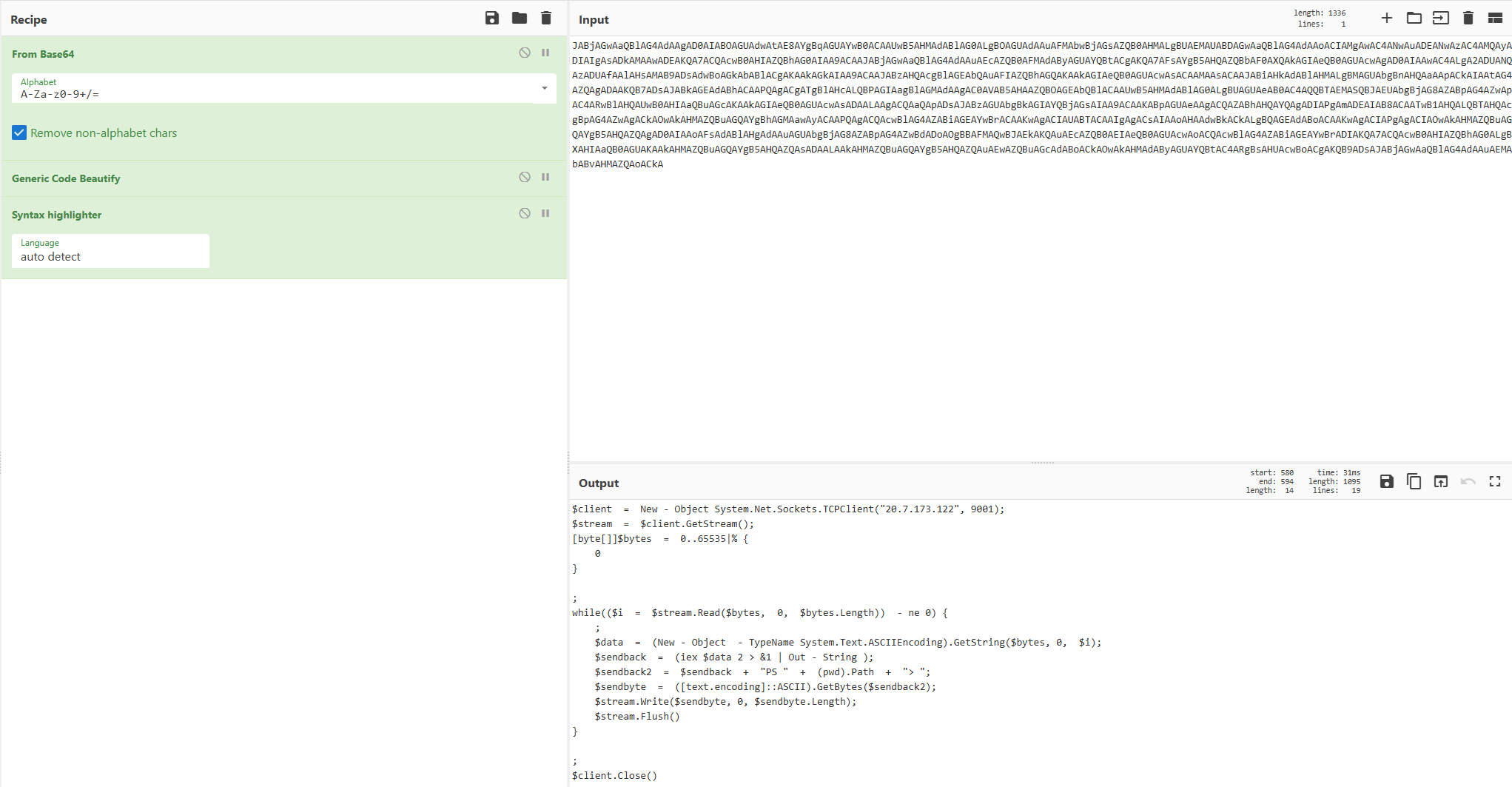Untick Remove non-alphabet chars
This screenshot has height=787, width=1512.
(x=19, y=133)
